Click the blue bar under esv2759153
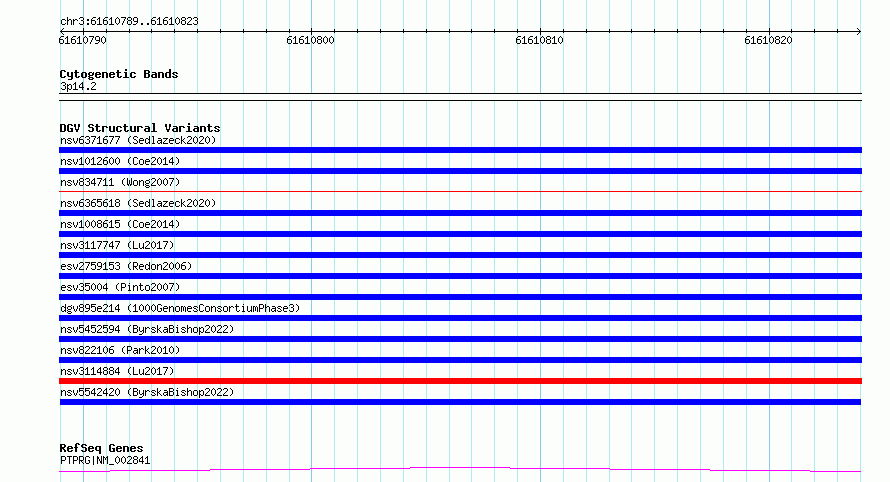890x482 pixels. click(460, 276)
